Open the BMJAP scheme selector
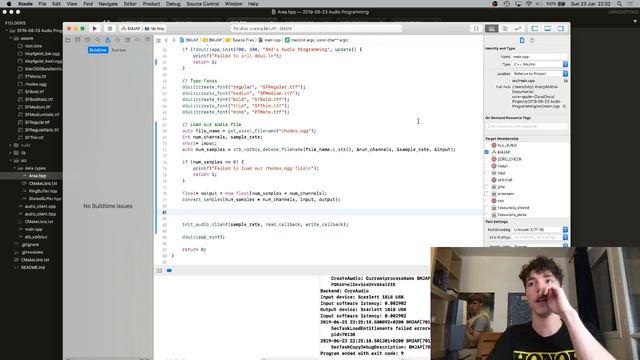This screenshot has width=640, height=360. [131, 29]
